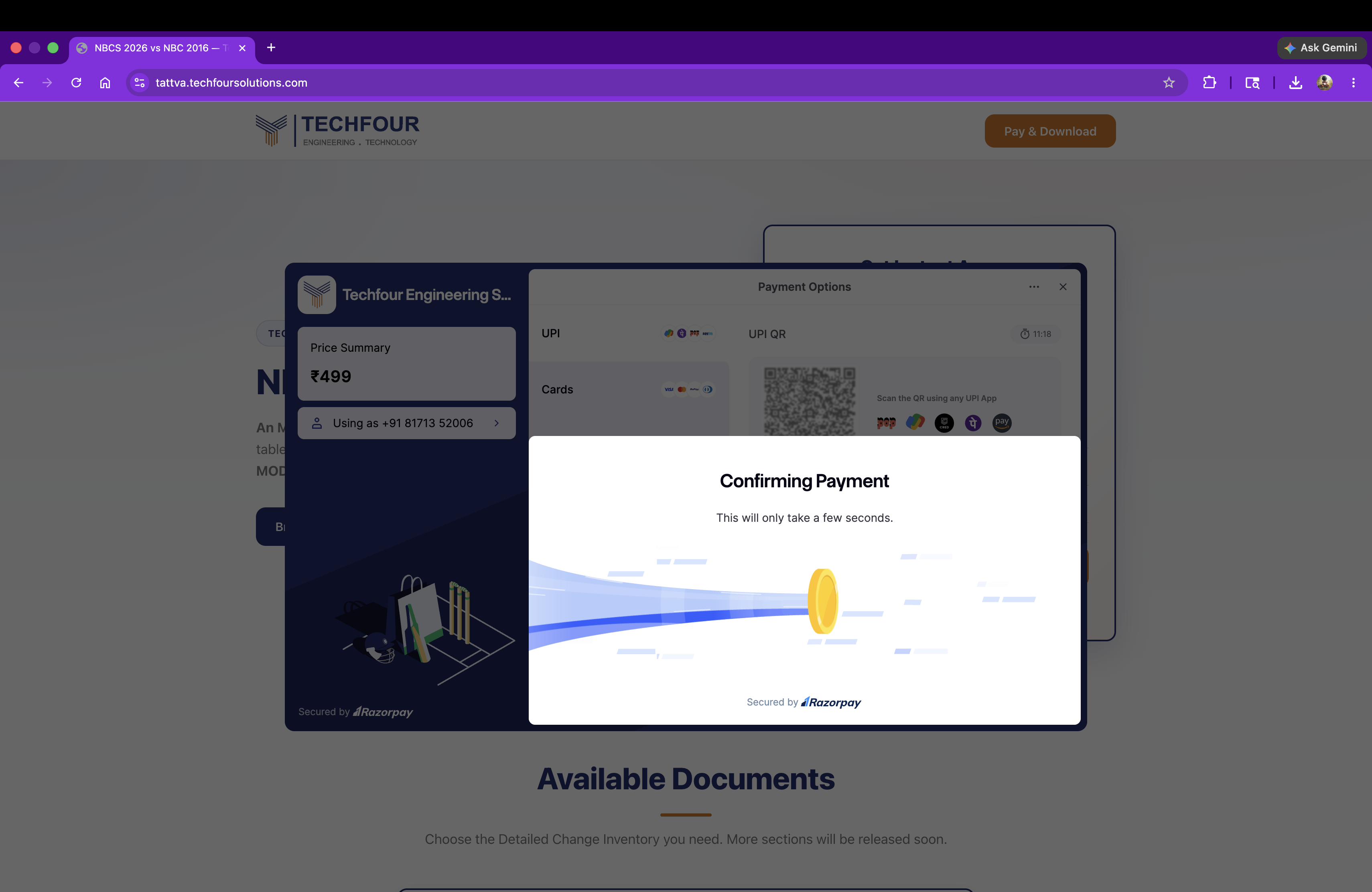Reload the current page
This screenshot has width=1372, height=892.
[76, 82]
